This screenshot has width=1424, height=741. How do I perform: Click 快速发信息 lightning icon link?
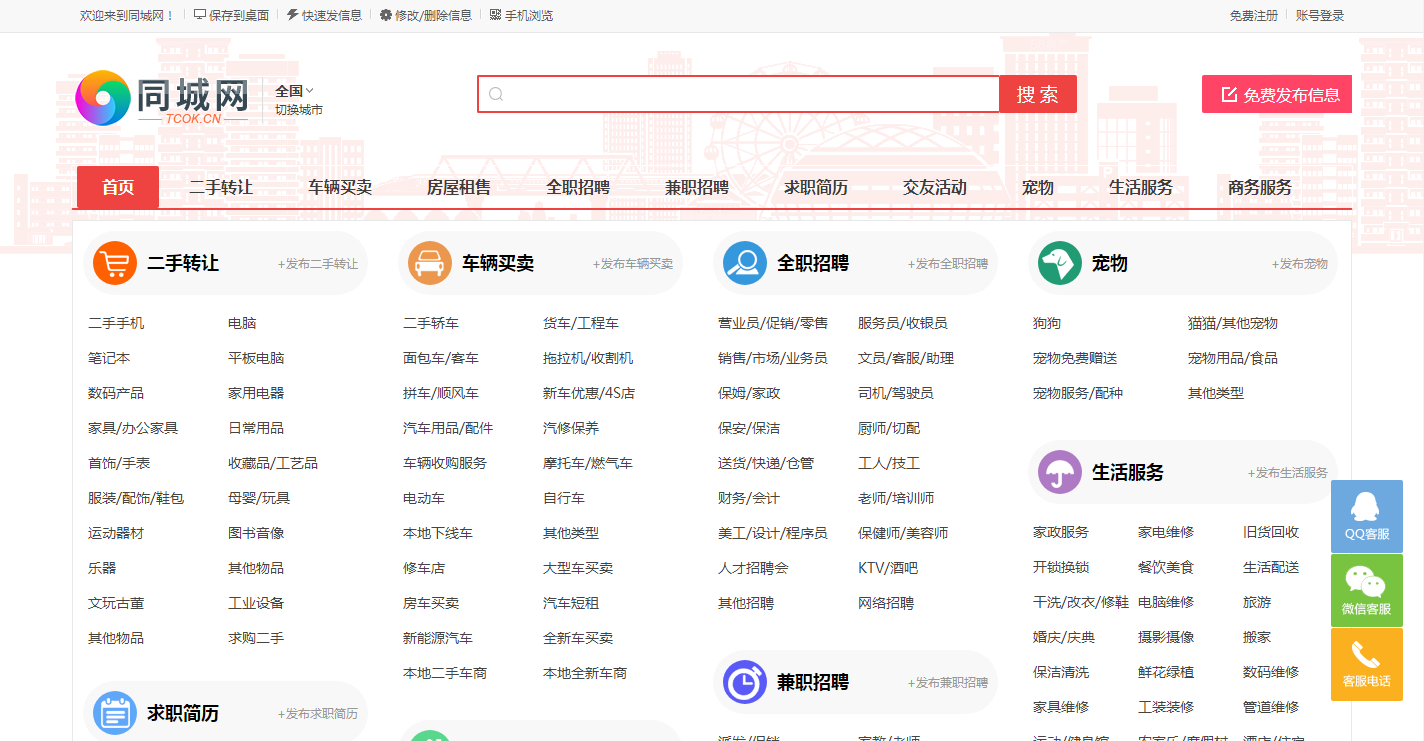(x=324, y=15)
